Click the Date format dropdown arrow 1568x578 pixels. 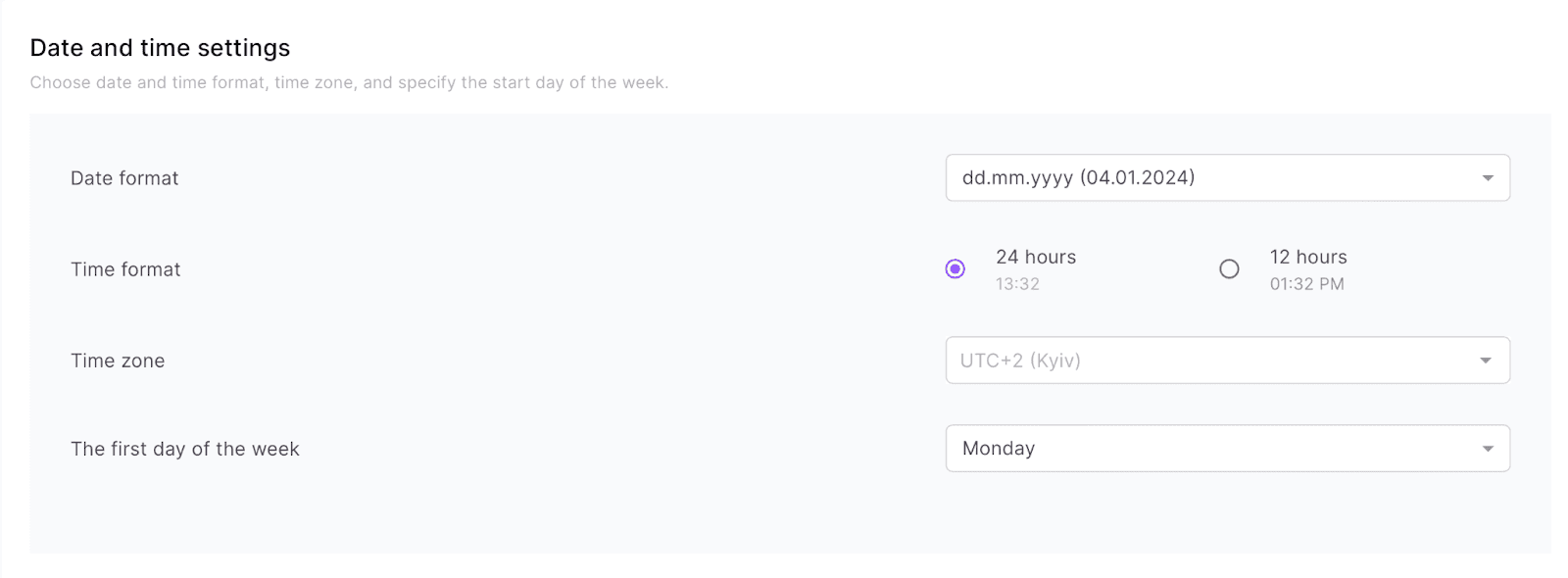pyautogui.click(x=1488, y=178)
